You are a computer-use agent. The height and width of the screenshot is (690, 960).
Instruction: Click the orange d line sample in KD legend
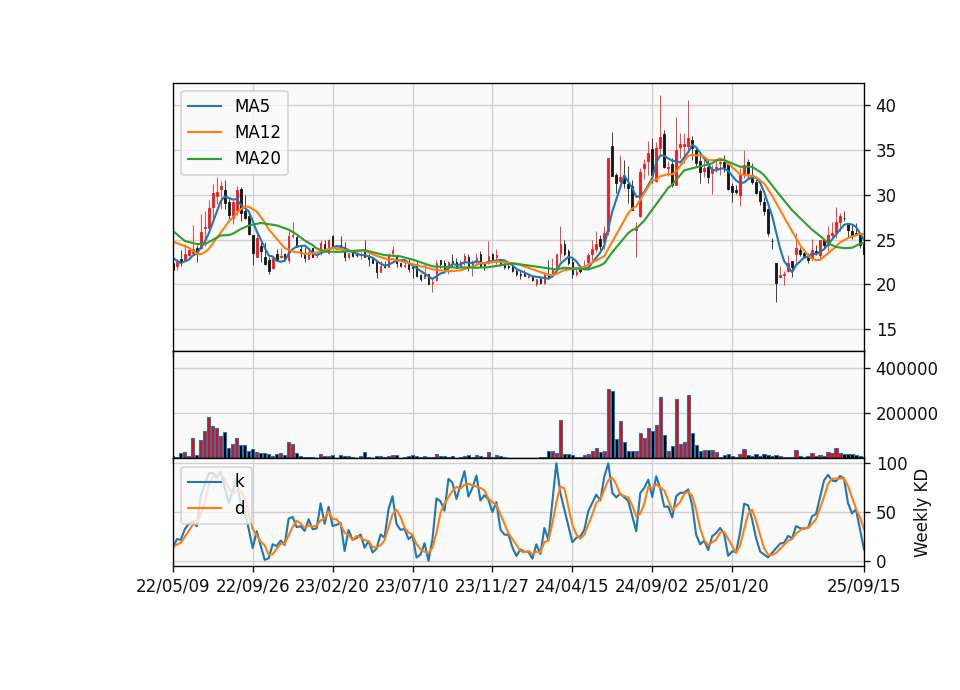tap(204, 508)
